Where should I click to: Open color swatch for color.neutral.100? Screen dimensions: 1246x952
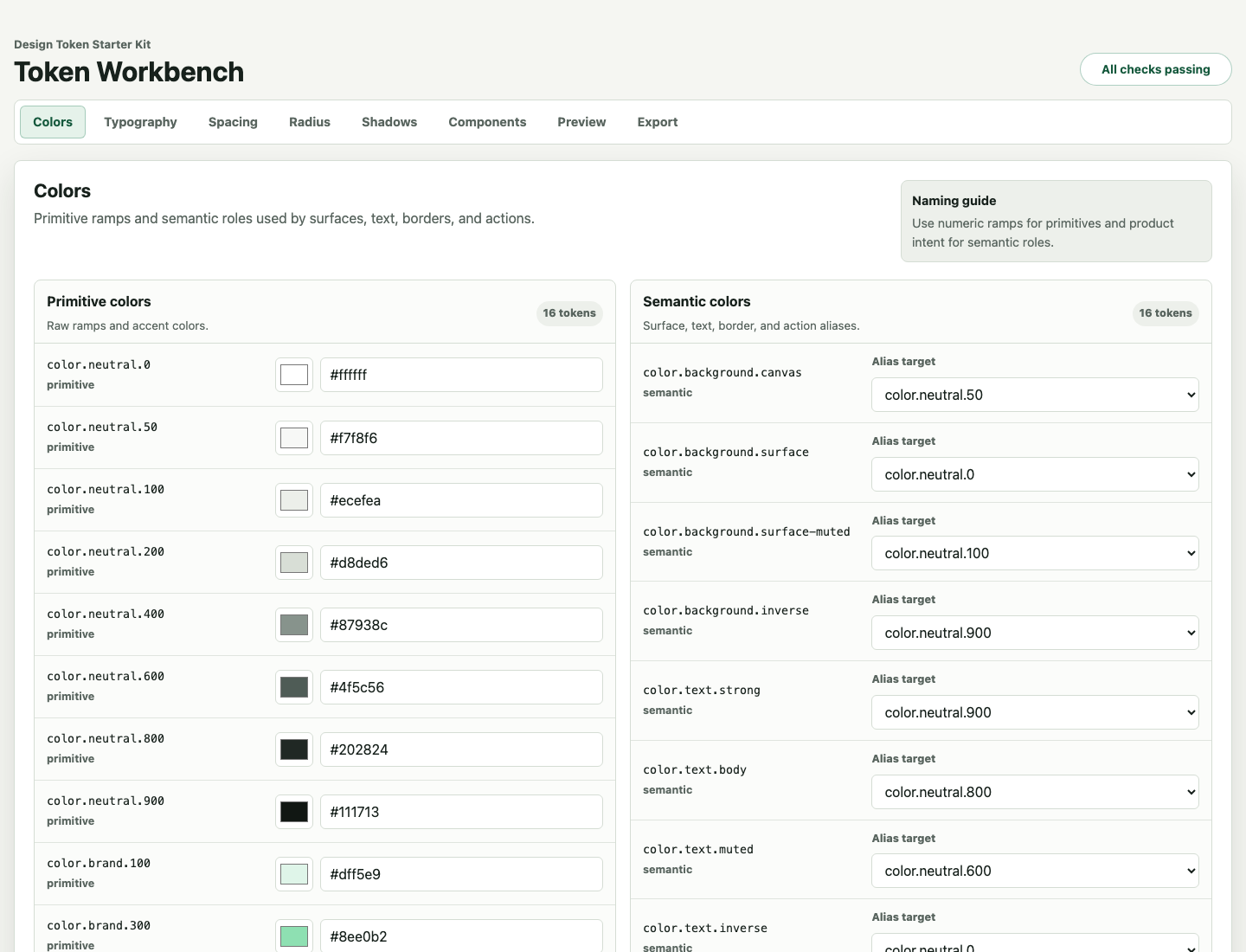[294, 500]
